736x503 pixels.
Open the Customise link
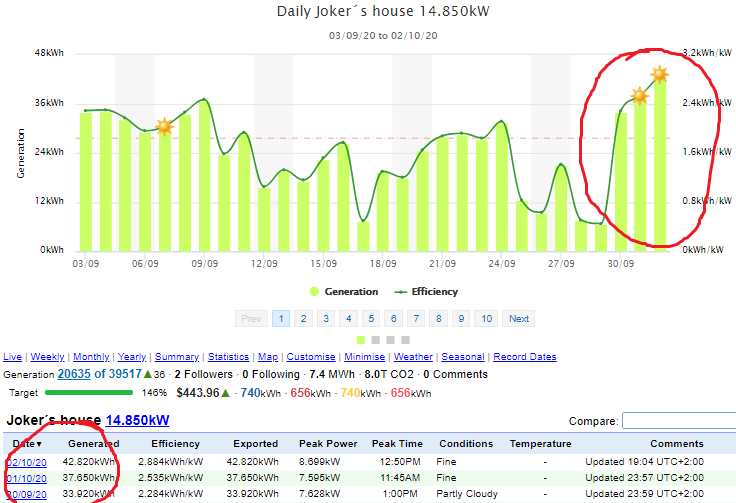point(311,357)
